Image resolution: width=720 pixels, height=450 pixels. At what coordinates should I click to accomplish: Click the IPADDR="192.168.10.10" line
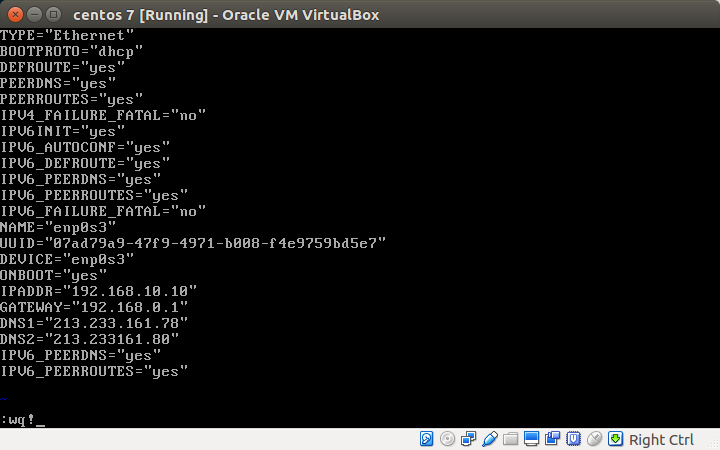pyautogui.click(x=98, y=291)
